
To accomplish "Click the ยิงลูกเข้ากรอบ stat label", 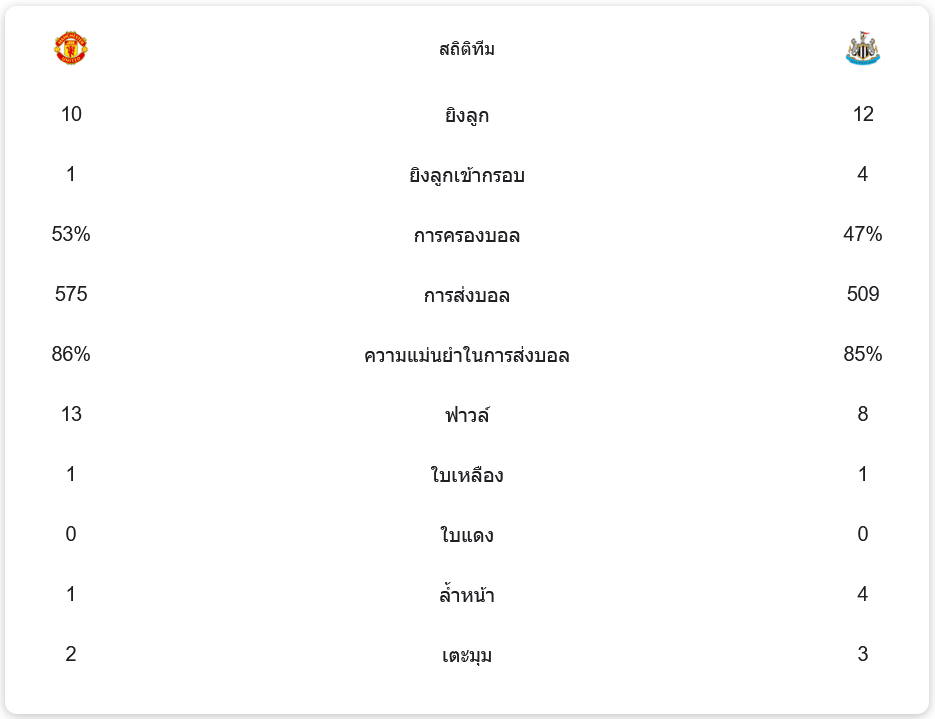I will [x=467, y=176].
